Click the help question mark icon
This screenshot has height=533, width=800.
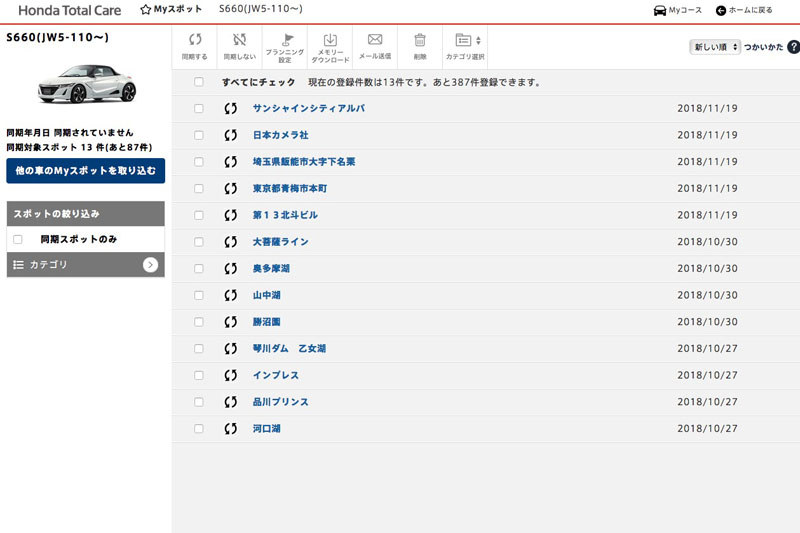click(x=793, y=47)
